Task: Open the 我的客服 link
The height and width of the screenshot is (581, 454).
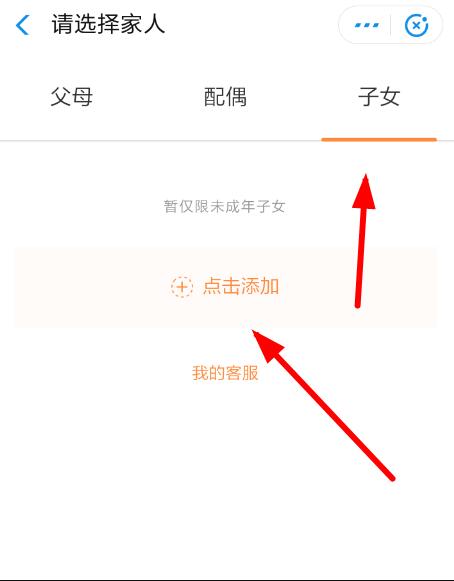Action: pos(225,373)
